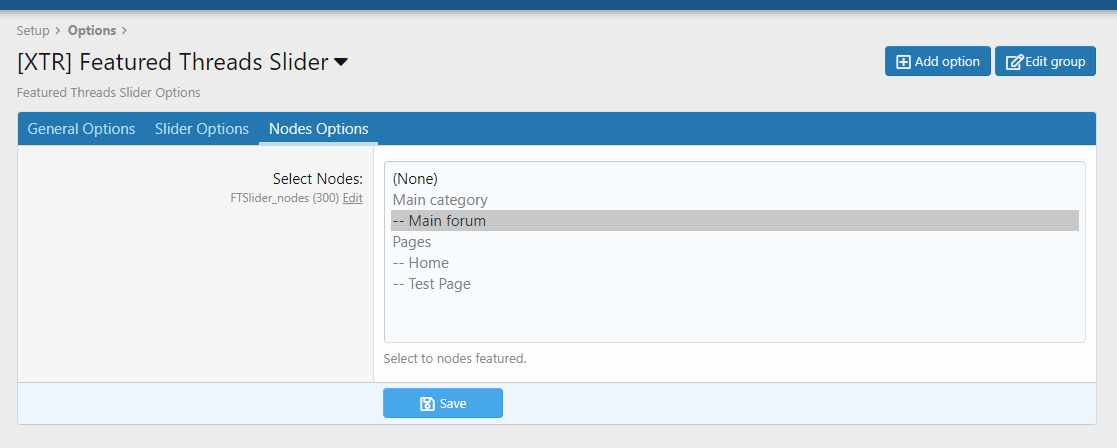Click the Edit group button
The height and width of the screenshot is (448, 1117).
pos(1045,61)
